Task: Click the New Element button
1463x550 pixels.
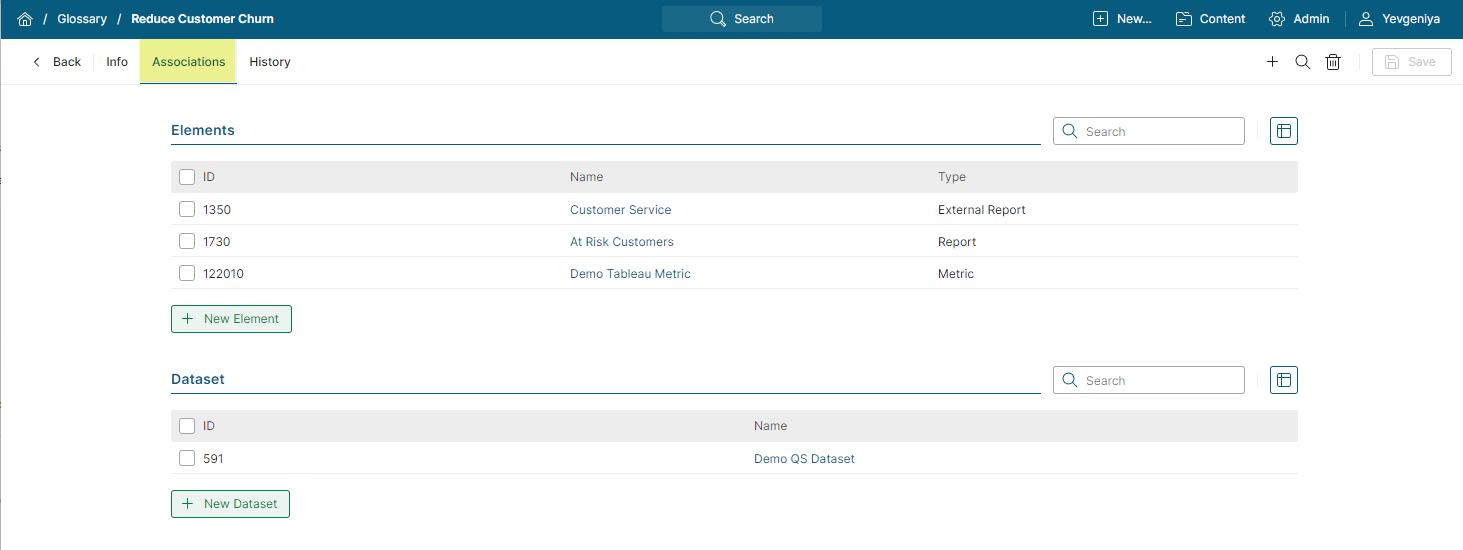Action: tap(231, 319)
